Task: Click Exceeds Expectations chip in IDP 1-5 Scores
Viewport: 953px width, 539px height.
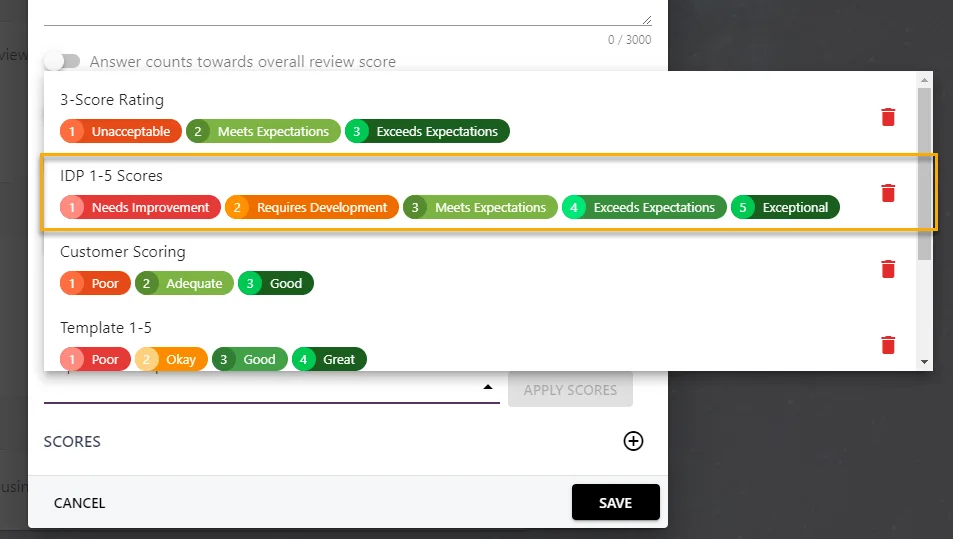Action: tap(644, 207)
